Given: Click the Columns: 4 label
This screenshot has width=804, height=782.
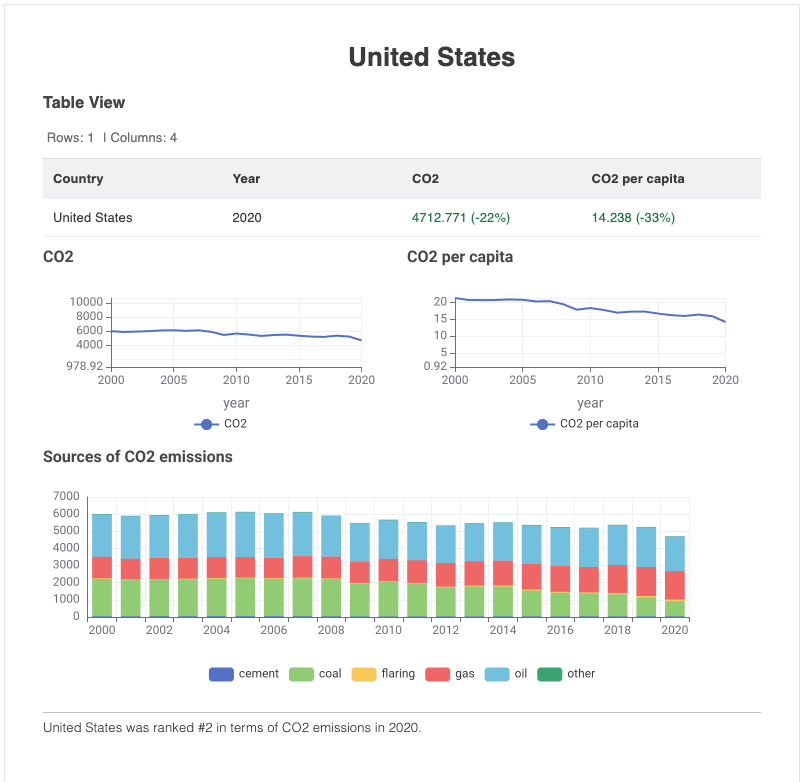Looking at the screenshot, I should 144,137.
